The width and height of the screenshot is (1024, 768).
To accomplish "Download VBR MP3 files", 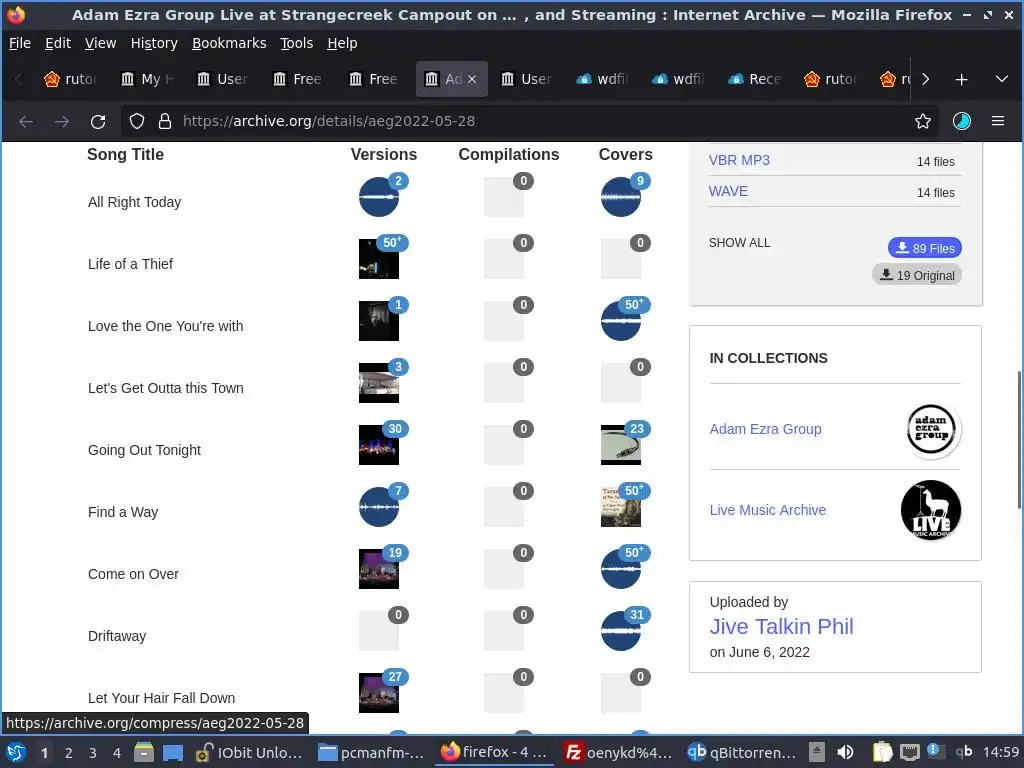I will tap(739, 160).
